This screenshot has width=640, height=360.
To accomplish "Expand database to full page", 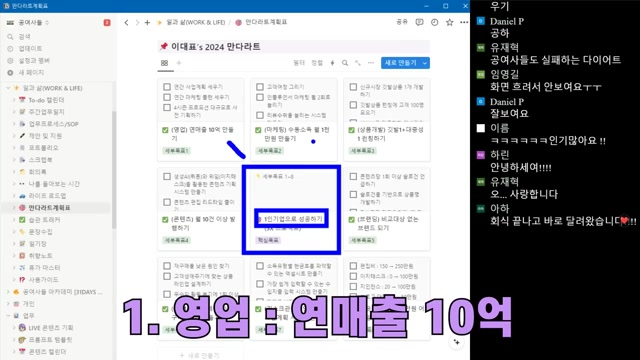I will pos(358,63).
